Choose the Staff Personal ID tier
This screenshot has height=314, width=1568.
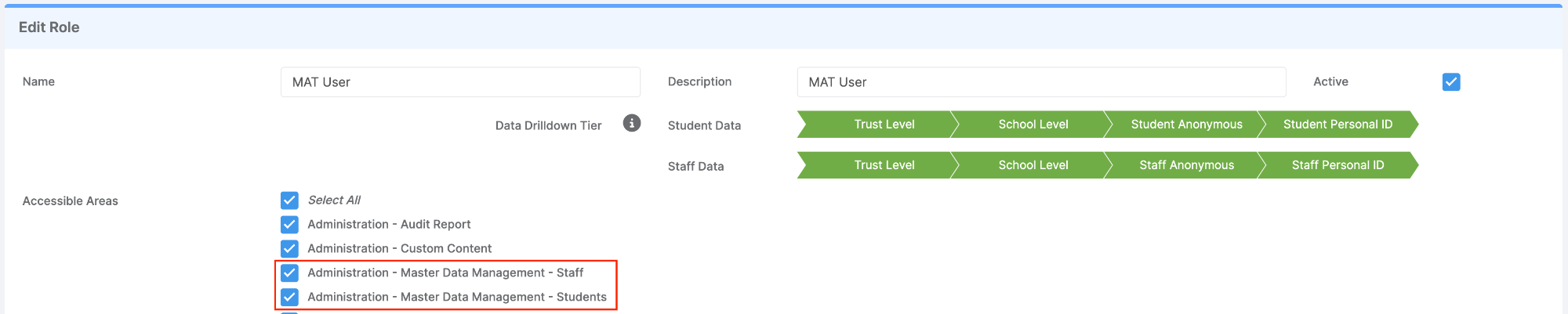coord(1338,165)
